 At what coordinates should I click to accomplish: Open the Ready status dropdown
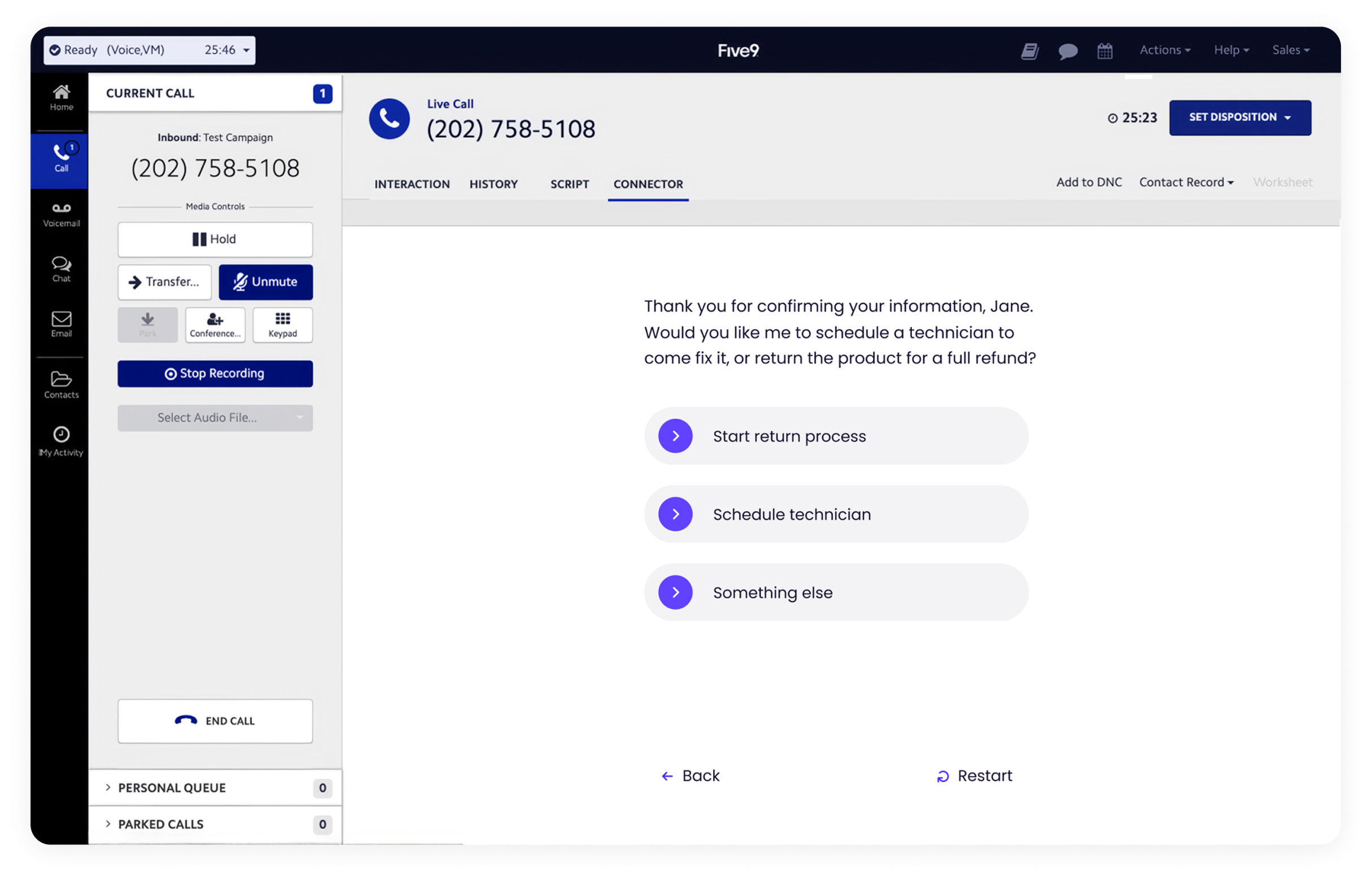click(x=150, y=50)
